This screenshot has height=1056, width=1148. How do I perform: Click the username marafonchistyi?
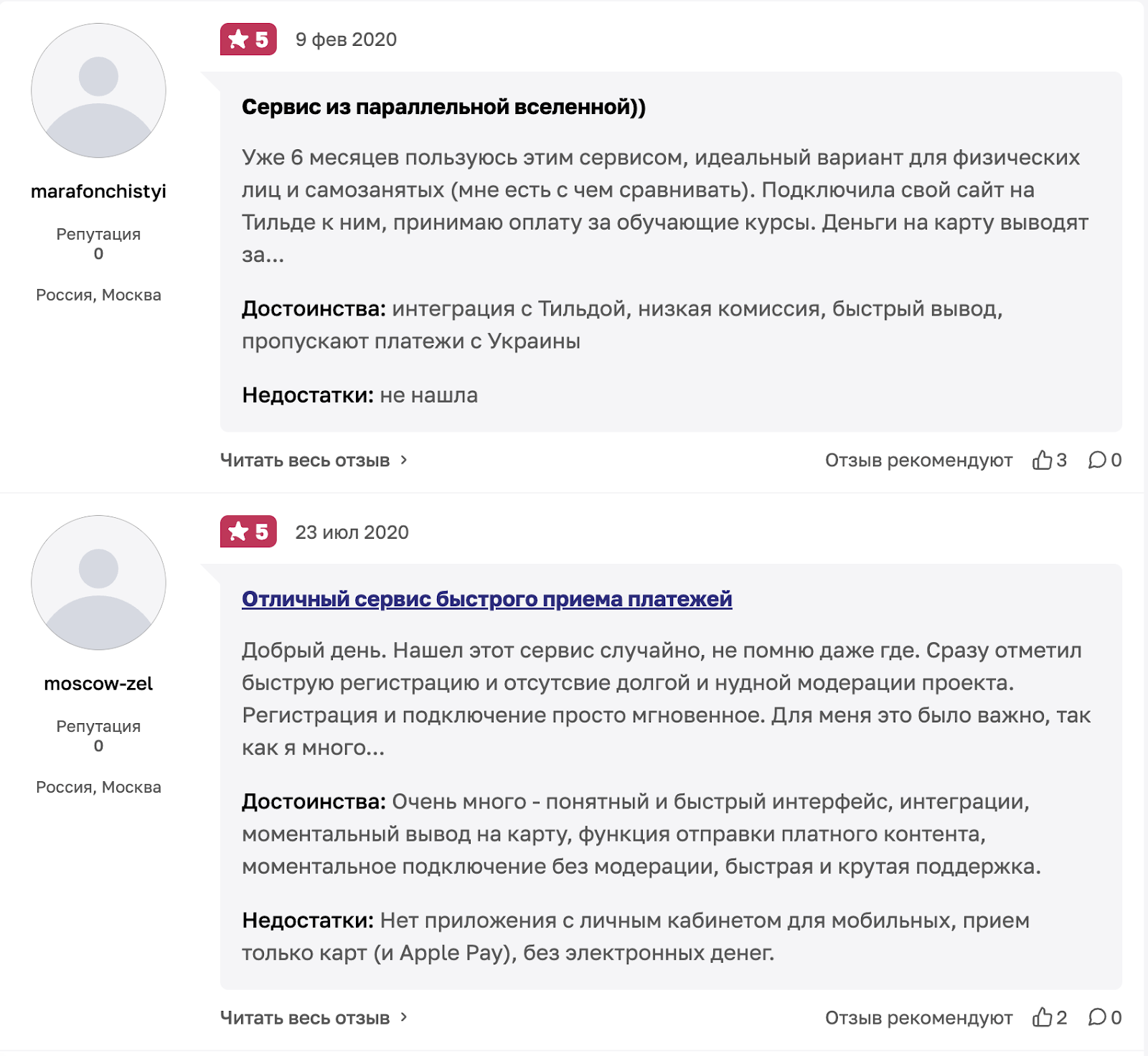point(98,192)
